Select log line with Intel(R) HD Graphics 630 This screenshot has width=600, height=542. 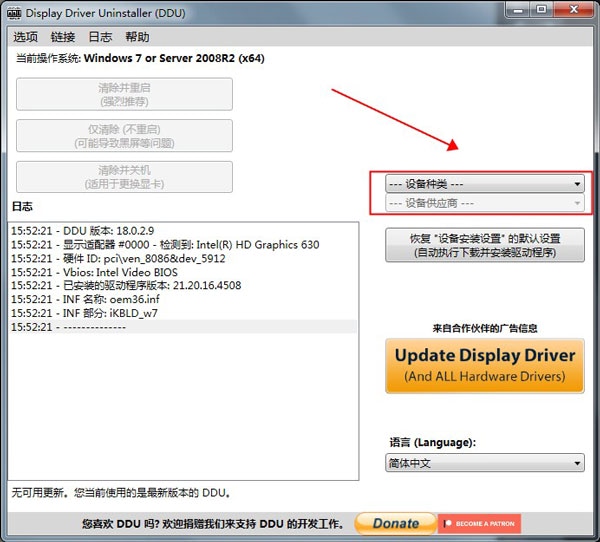(x=184, y=245)
